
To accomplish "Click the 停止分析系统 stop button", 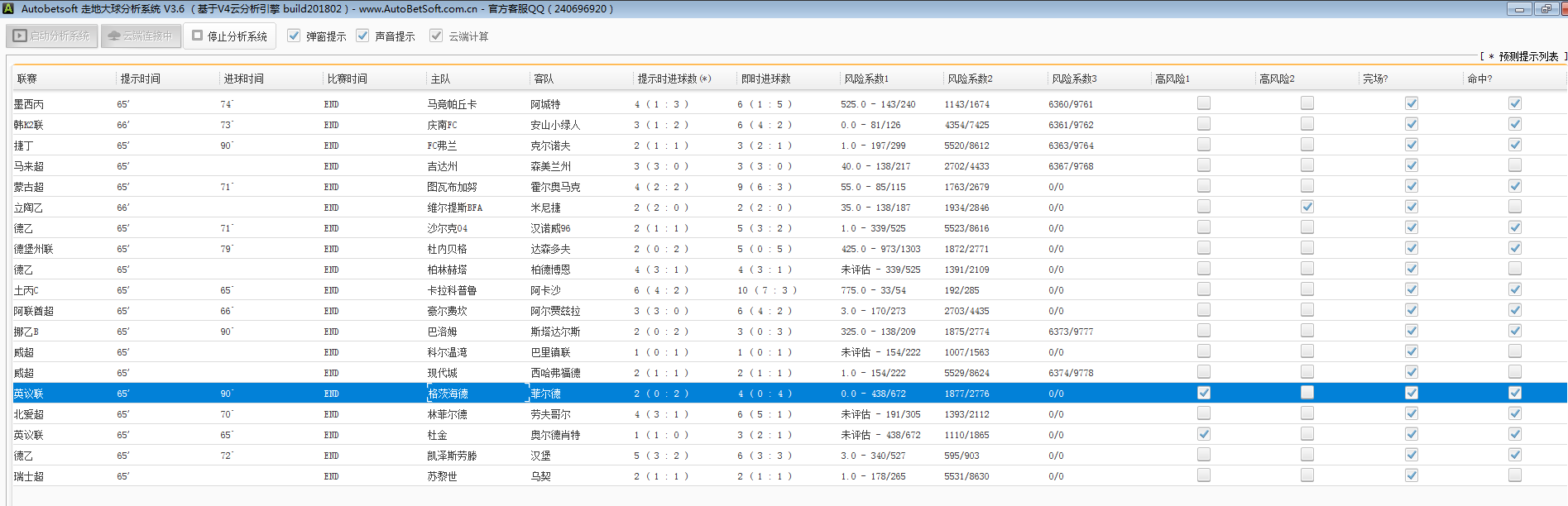I will (229, 36).
